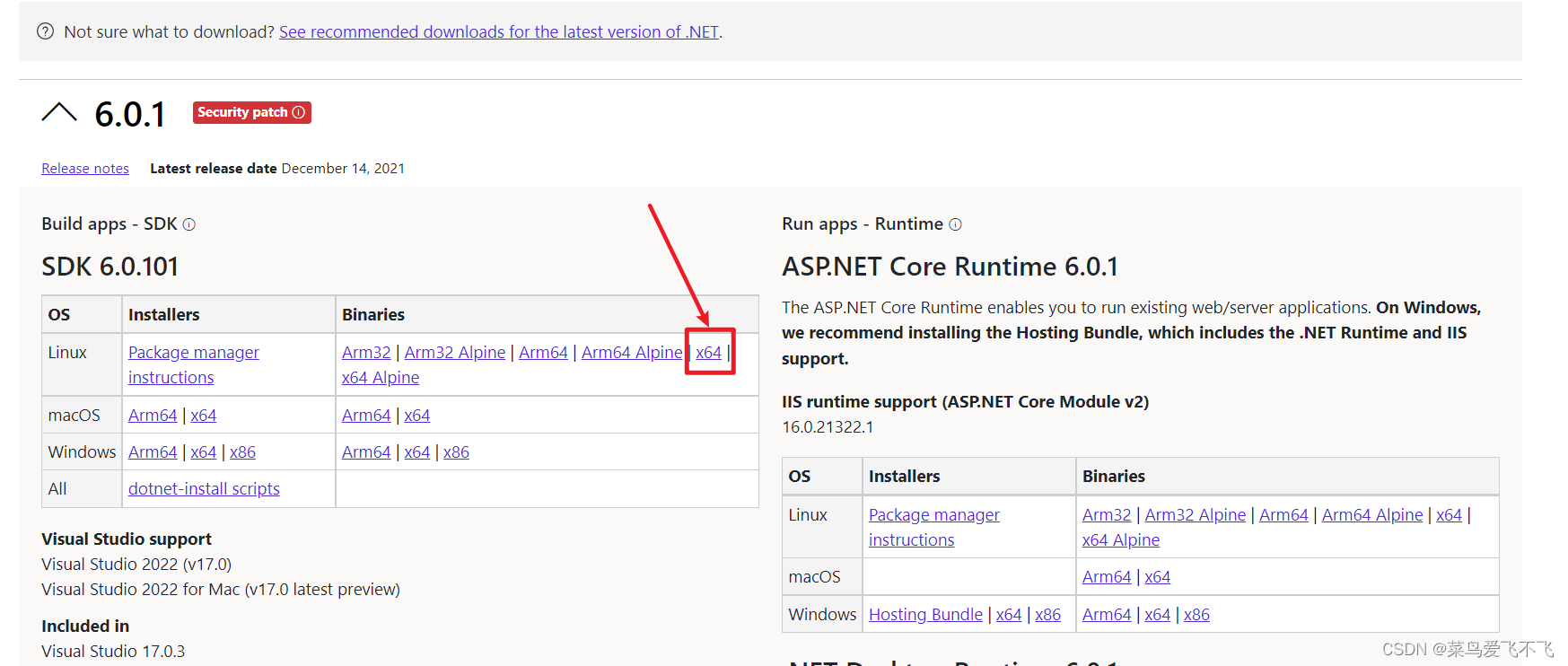Viewport: 1568px width, 666px height.
Task: Download SDK Linux Arm64 binary
Action: tap(543, 353)
